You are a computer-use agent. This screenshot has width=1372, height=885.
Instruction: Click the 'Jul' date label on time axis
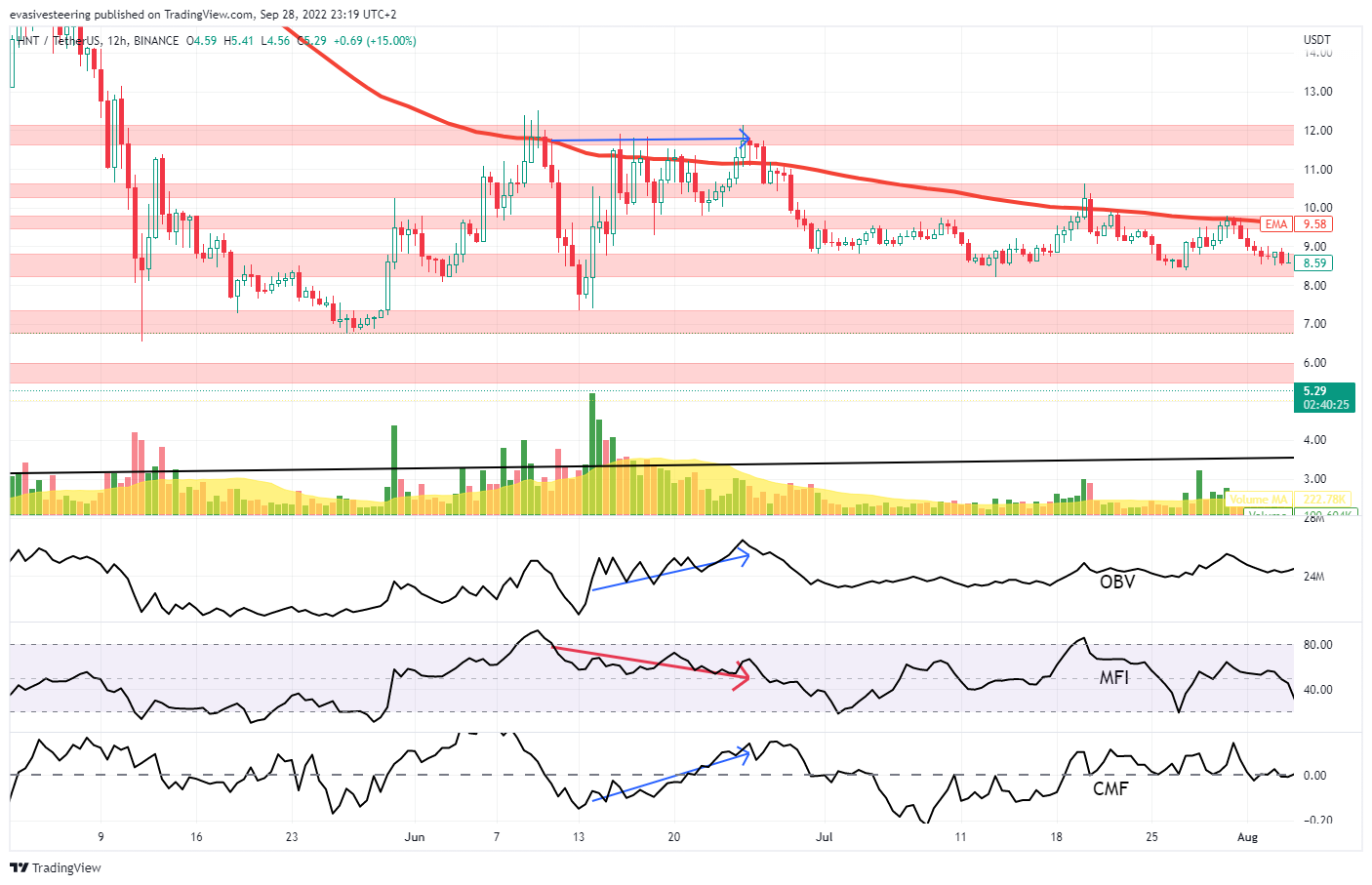click(825, 837)
